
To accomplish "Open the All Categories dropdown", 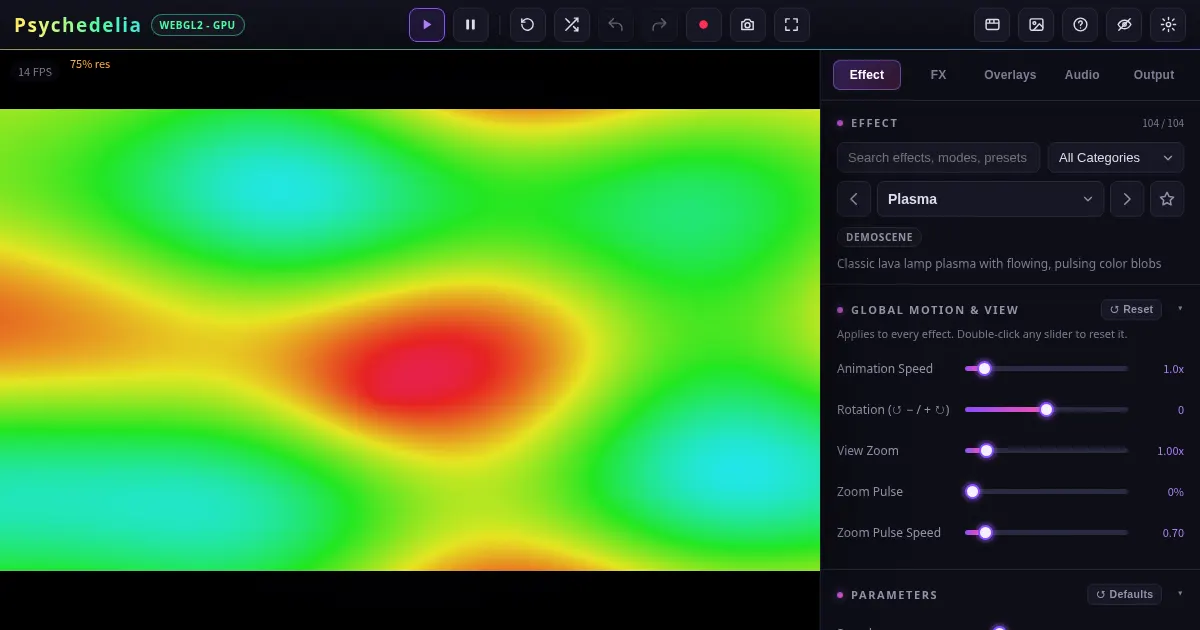I will (x=1116, y=157).
